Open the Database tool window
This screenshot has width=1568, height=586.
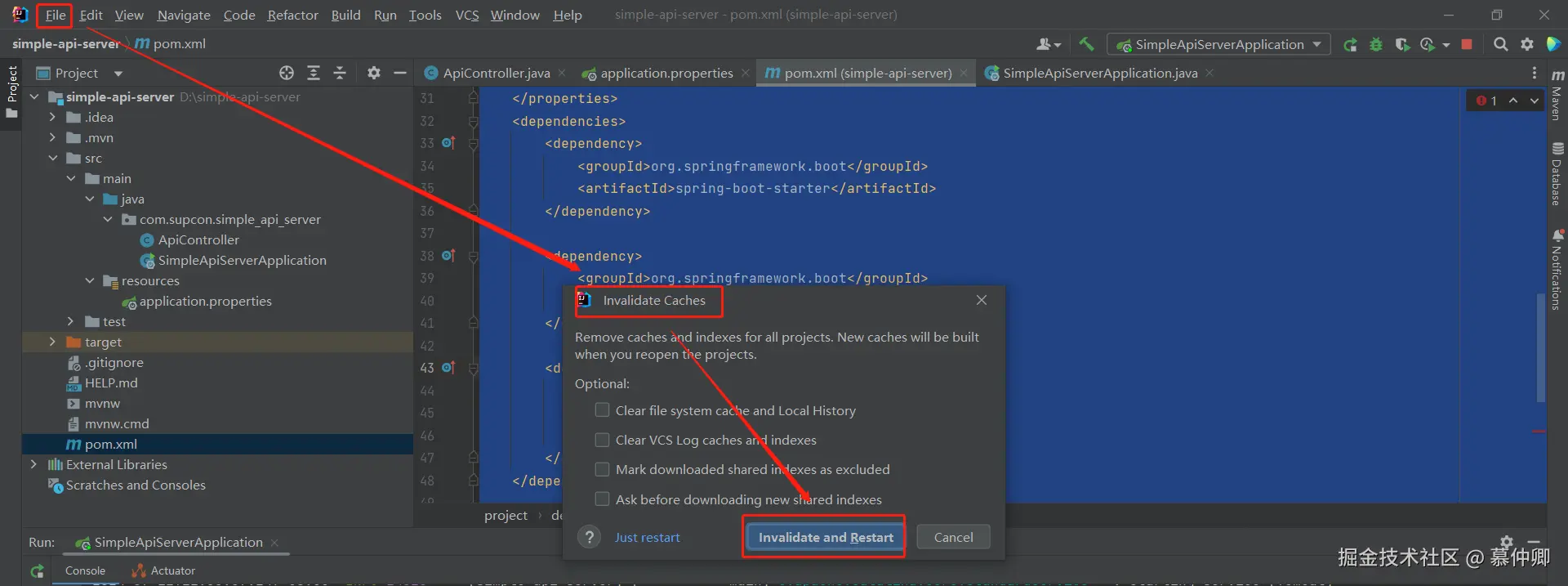(1557, 174)
